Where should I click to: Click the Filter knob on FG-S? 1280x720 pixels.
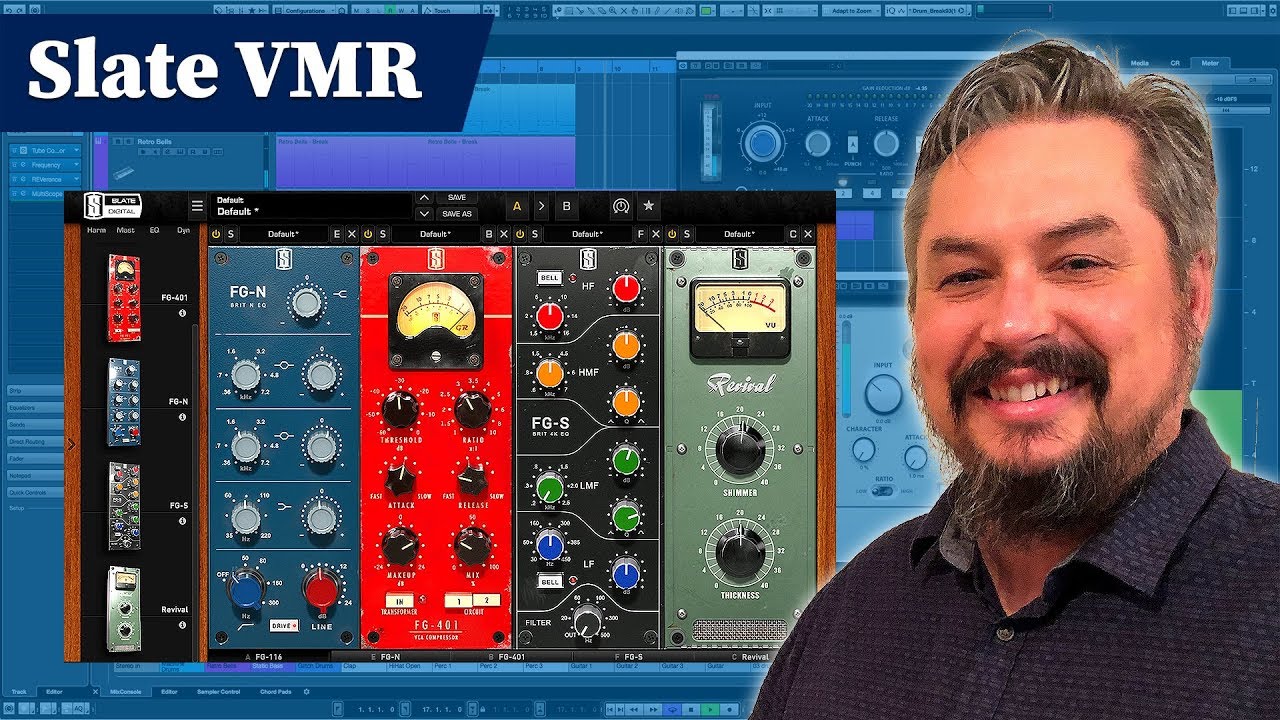click(x=589, y=620)
